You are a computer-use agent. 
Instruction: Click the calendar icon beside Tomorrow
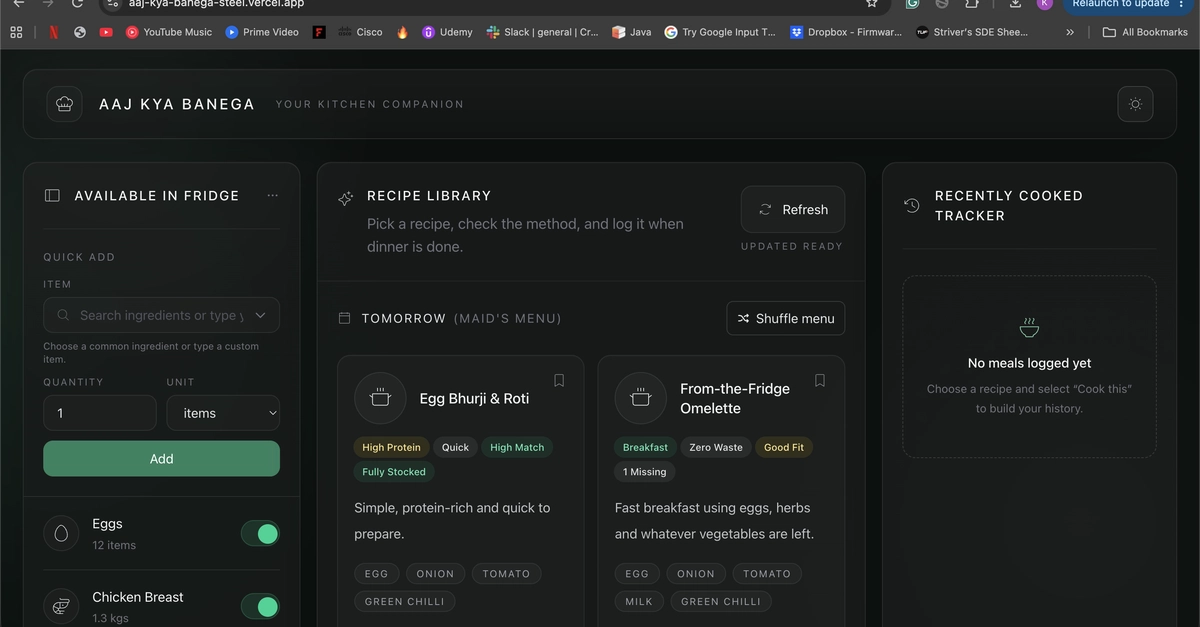pos(344,318)
